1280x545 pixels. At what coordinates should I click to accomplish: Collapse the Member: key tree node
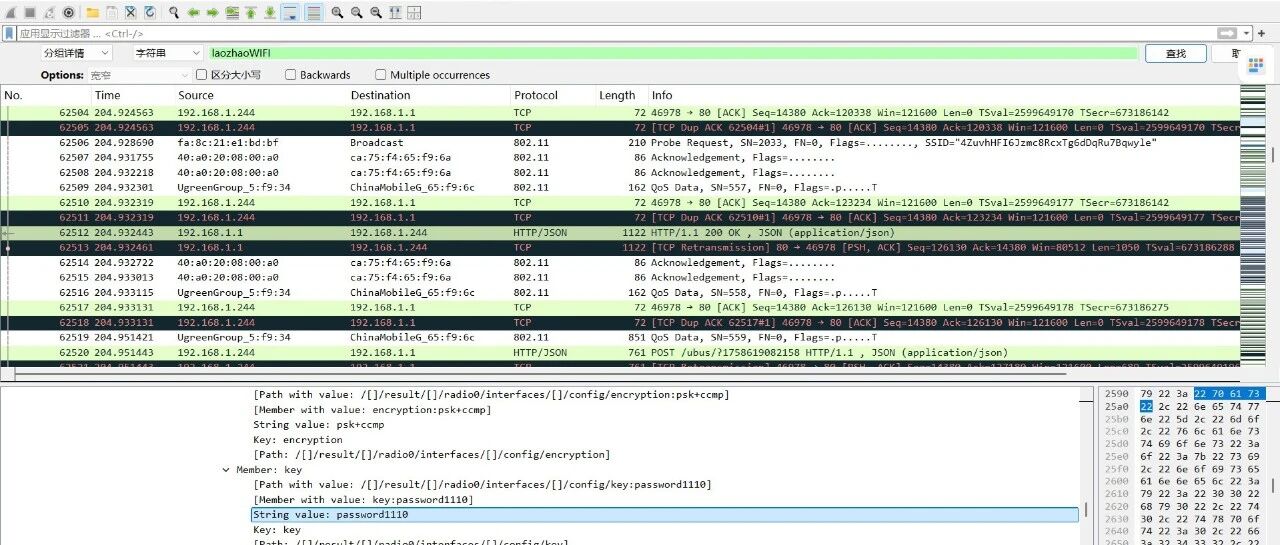click(x=225, y=469)
